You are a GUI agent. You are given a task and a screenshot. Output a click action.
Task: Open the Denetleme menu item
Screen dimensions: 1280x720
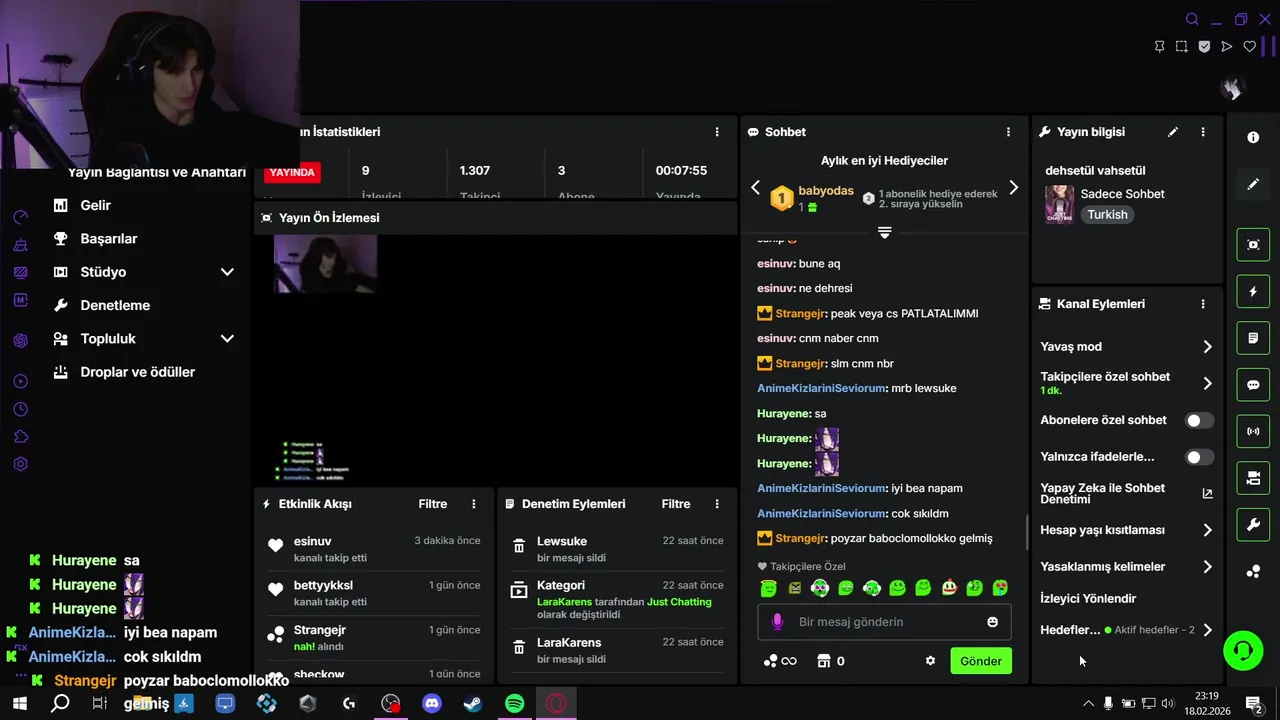pyautogui.click(x=115, y=305)
